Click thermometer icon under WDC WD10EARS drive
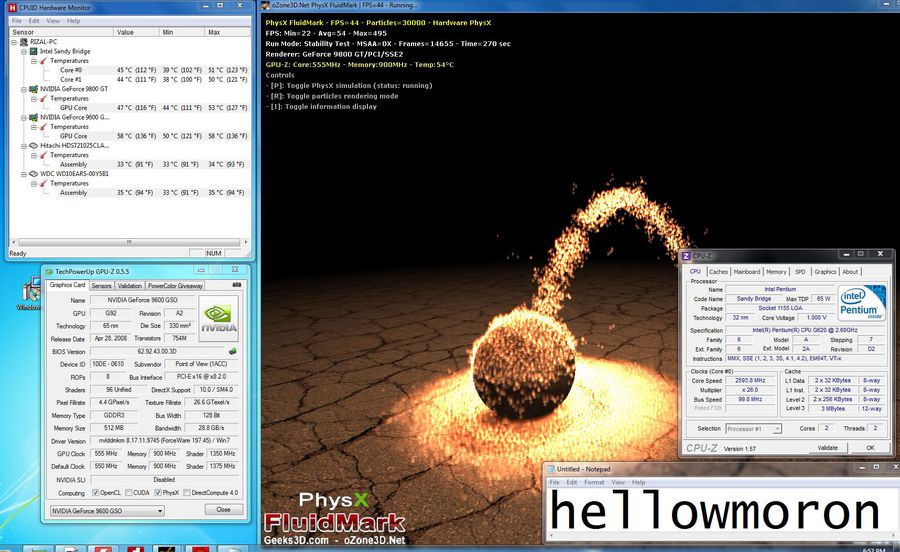 pyautogui.click(x=44, y=184)
